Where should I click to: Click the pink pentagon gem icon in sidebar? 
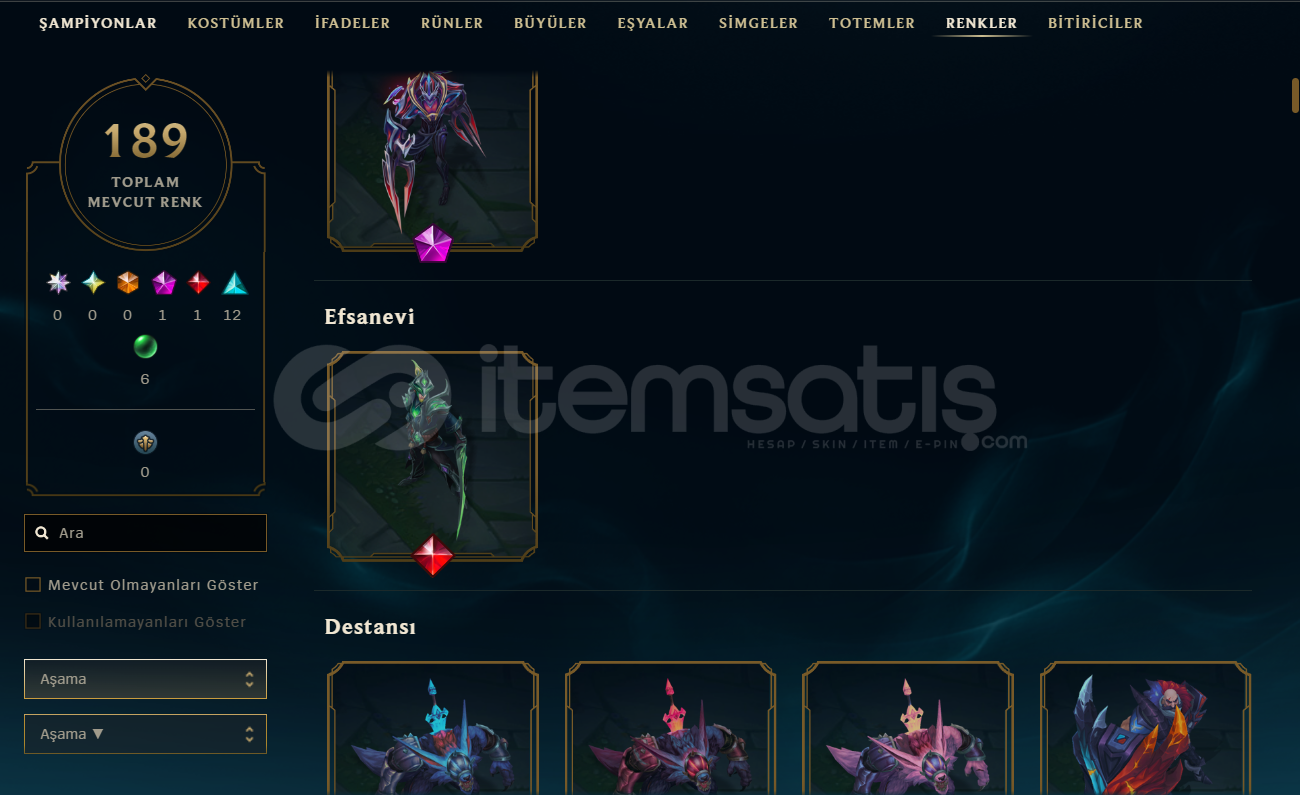163,283
